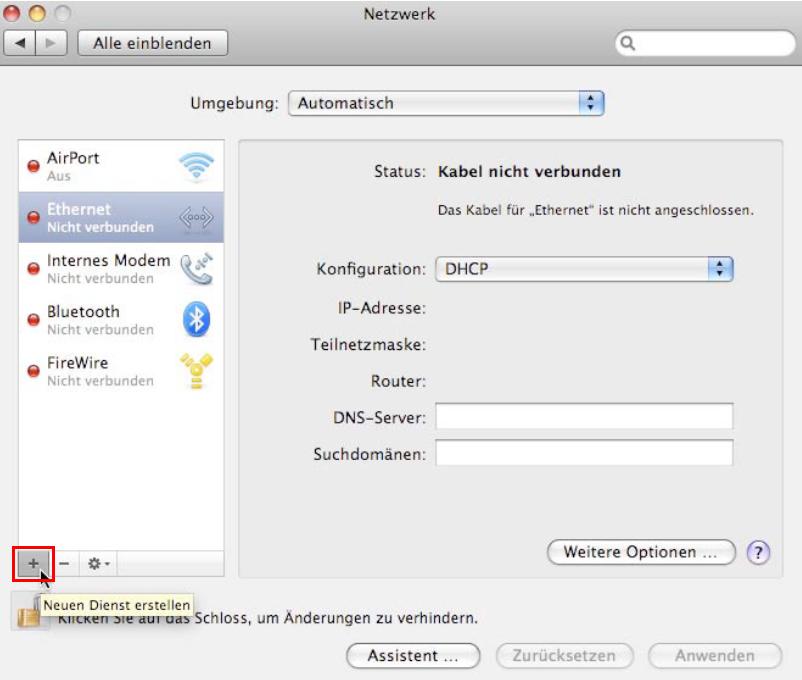Select Ethernet service in the list
This screenshot has width=802, height=680.
121,217
